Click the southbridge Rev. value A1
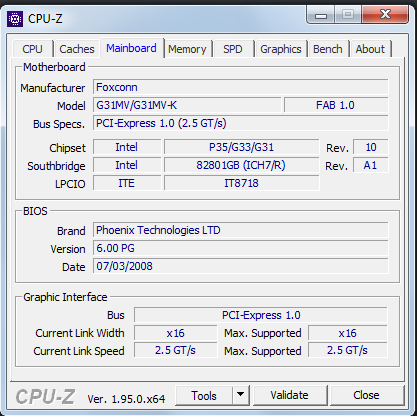 371,165
